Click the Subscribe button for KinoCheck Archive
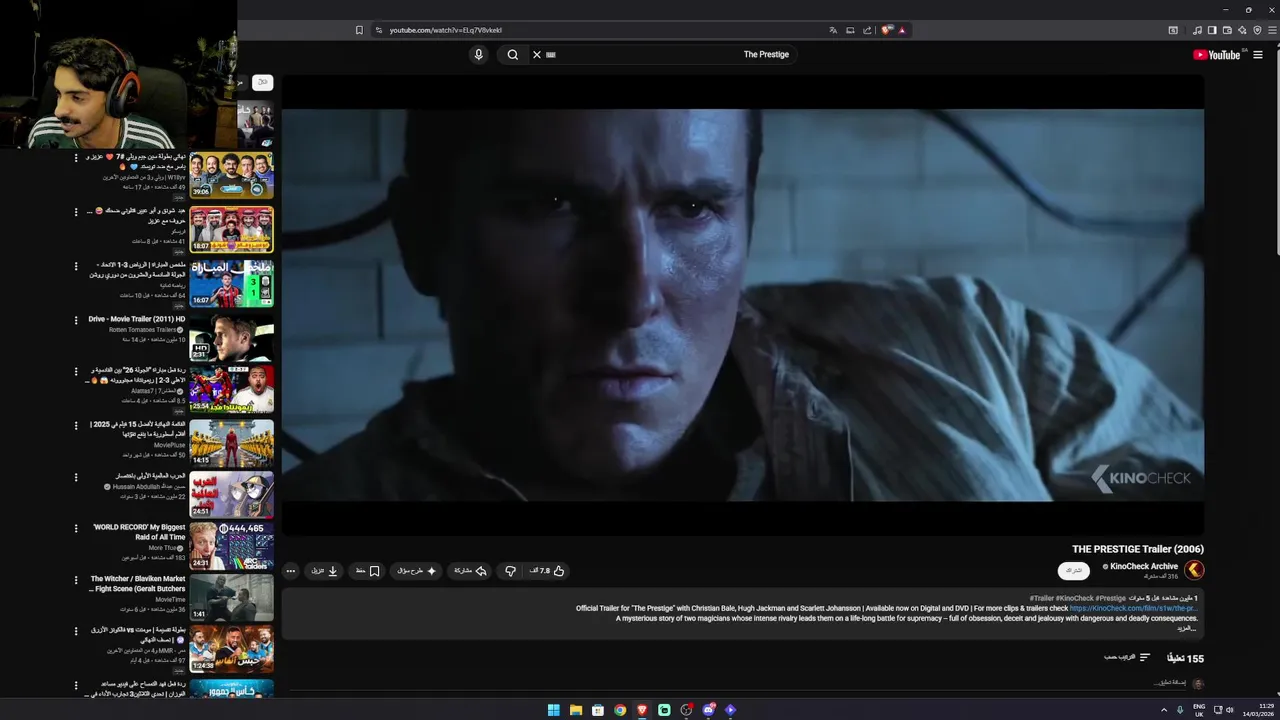This screenshot has width=1280, height=720. point(1074,571)
